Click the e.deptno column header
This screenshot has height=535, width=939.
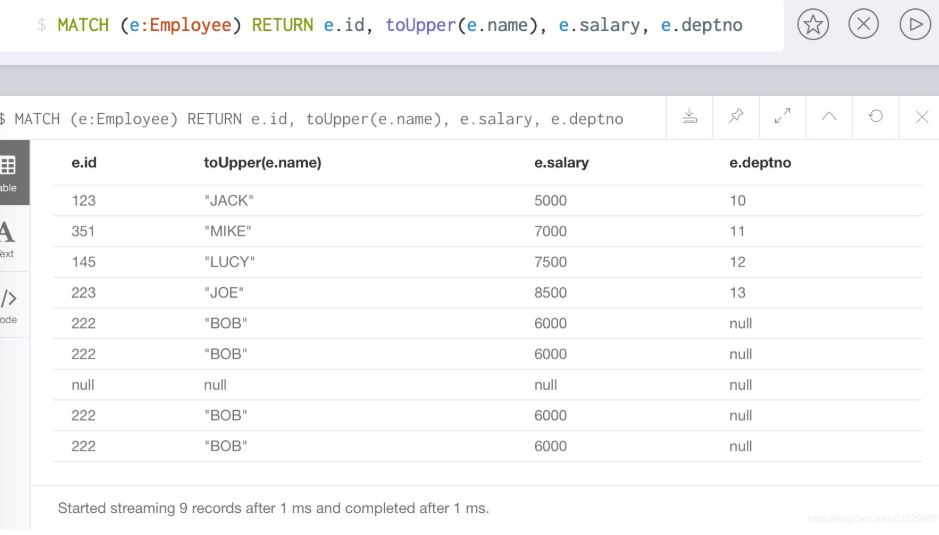[x=760, y=163]
